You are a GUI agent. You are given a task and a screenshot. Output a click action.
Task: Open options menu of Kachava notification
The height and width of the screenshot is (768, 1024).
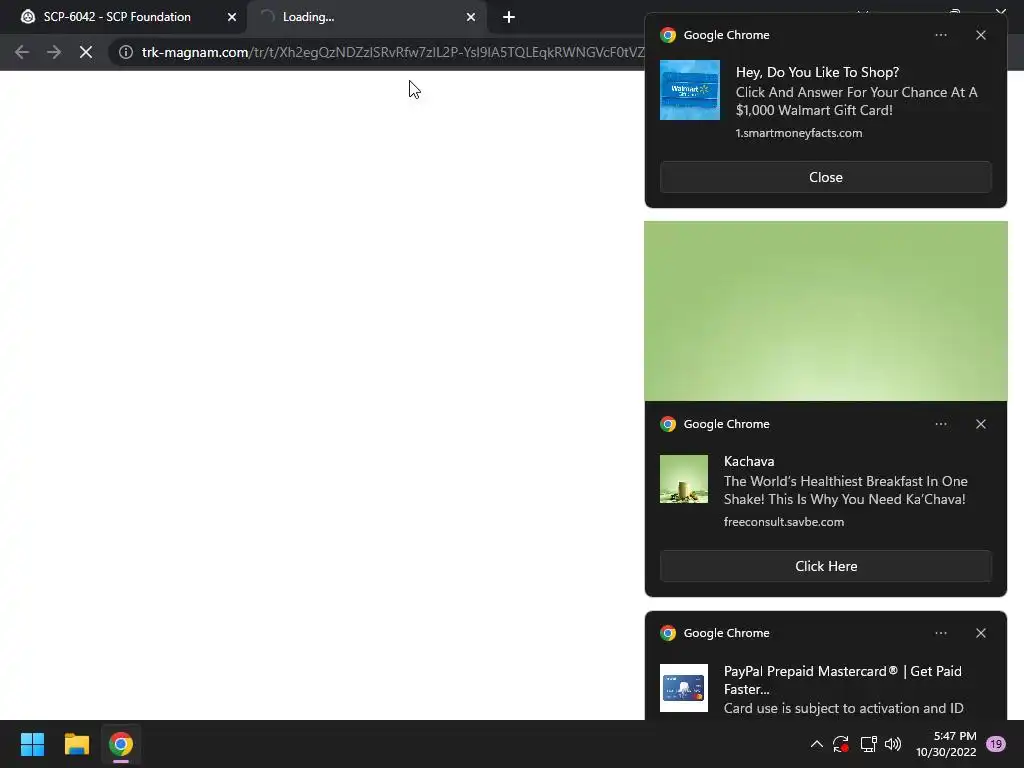click(940, 424)
